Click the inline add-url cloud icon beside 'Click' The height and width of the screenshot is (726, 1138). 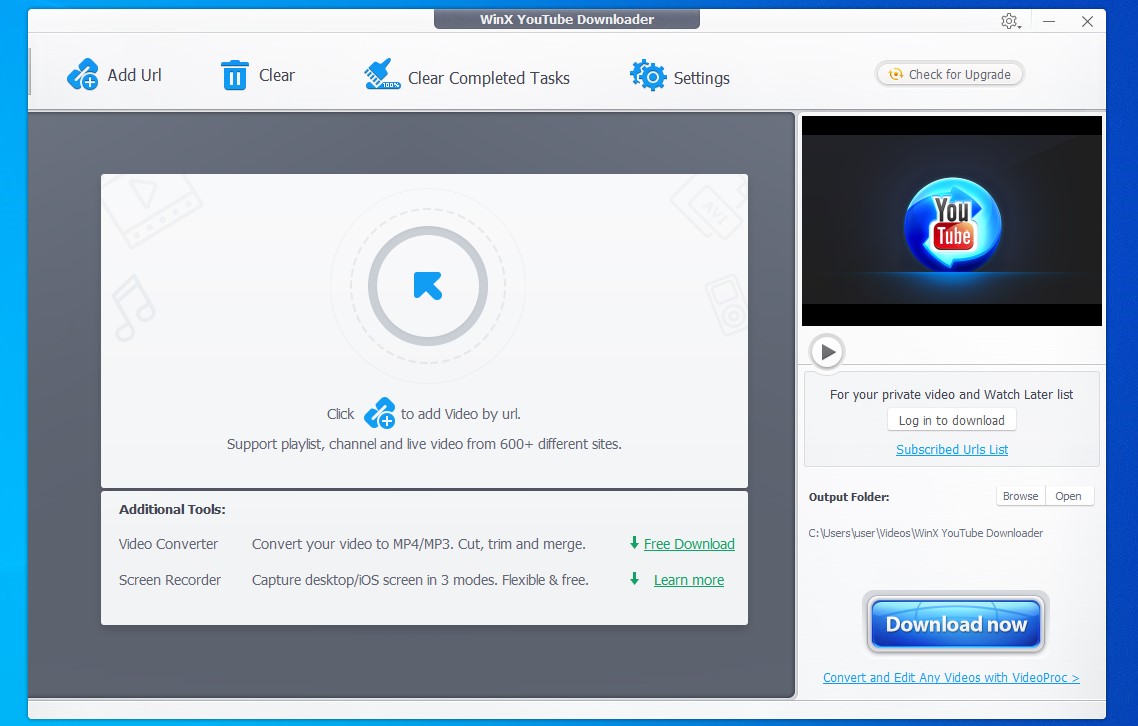pyautogui.click(x=380, y=413)
